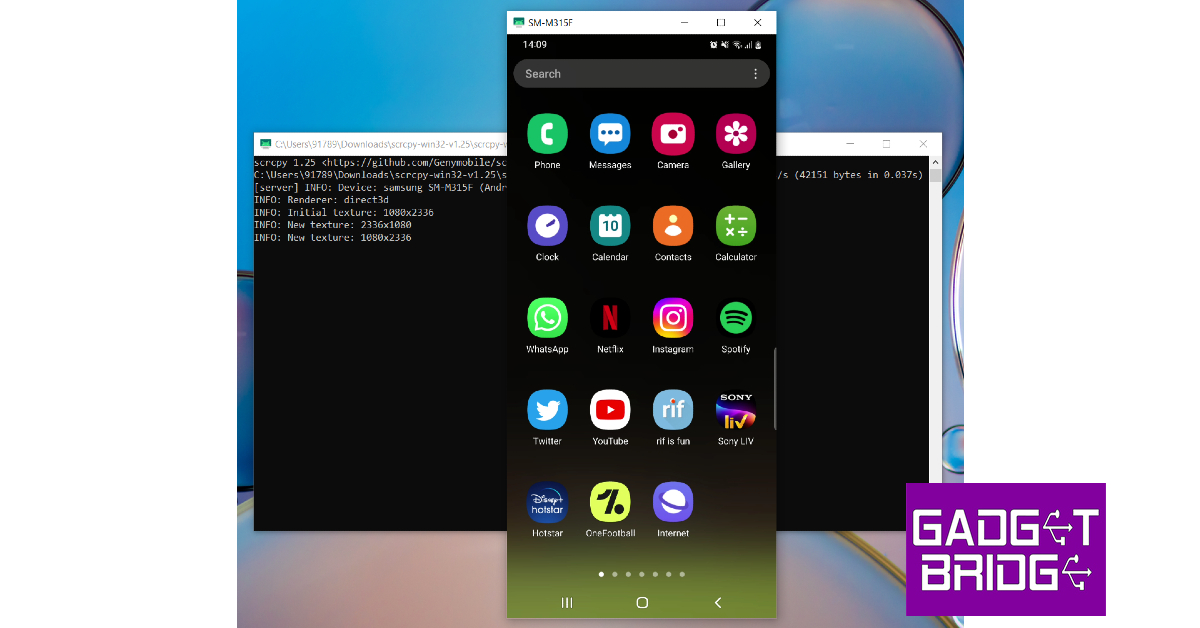Open the Netflix app
The width and height of the screenshot is (1200, 628).
coord(610,318)
